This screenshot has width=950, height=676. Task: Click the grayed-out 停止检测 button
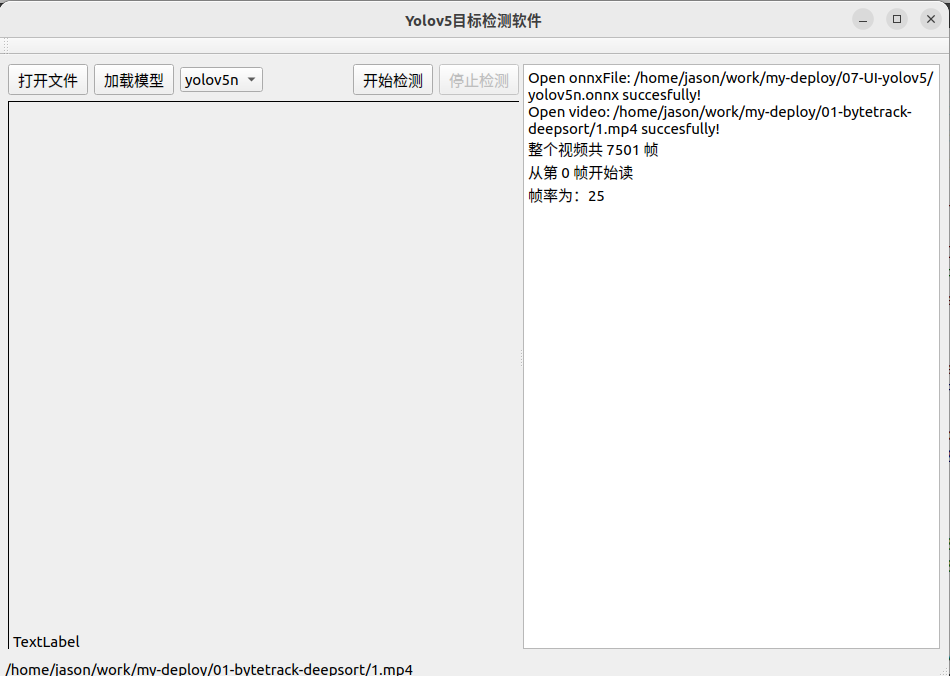478,80
